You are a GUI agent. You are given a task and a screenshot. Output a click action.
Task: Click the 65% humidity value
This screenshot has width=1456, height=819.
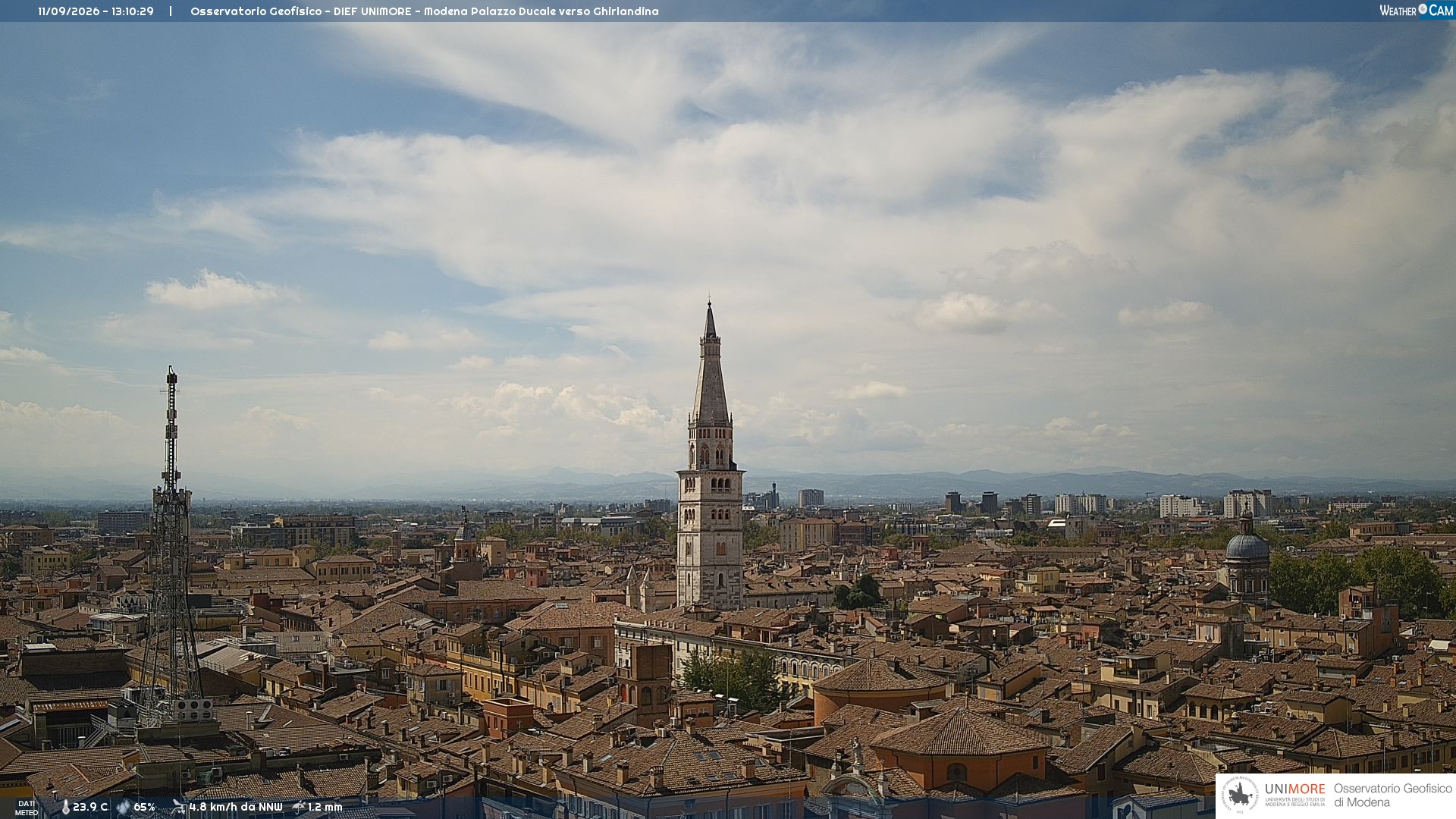point(144,807)
